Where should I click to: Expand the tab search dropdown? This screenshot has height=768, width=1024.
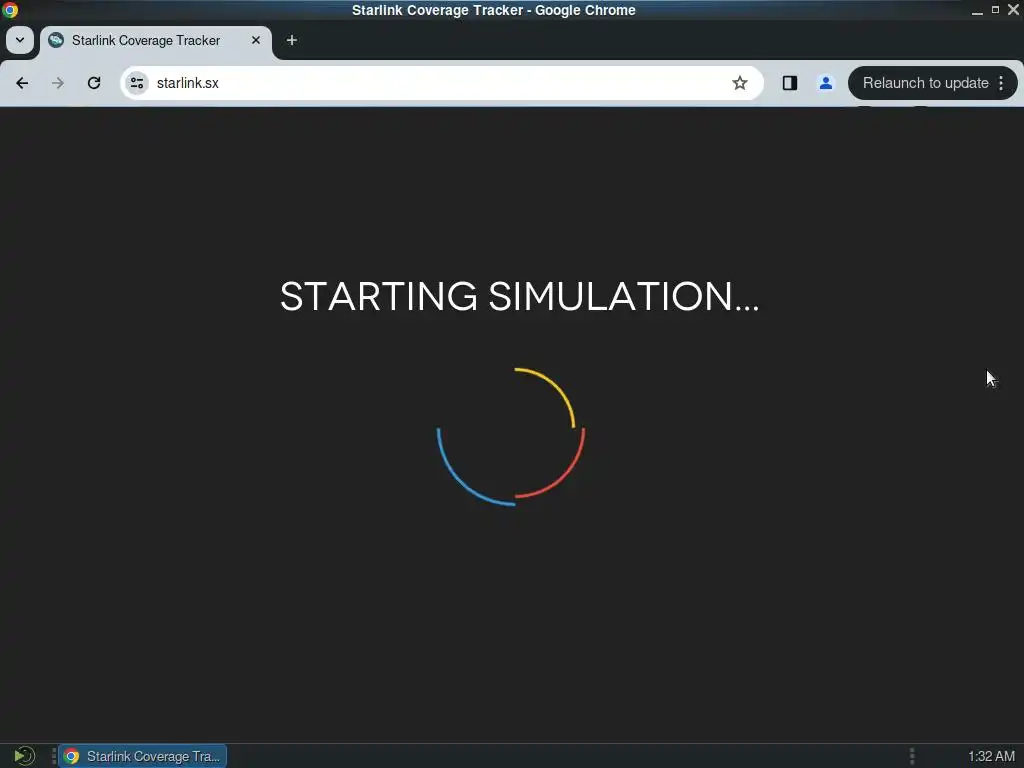[20, 40]
